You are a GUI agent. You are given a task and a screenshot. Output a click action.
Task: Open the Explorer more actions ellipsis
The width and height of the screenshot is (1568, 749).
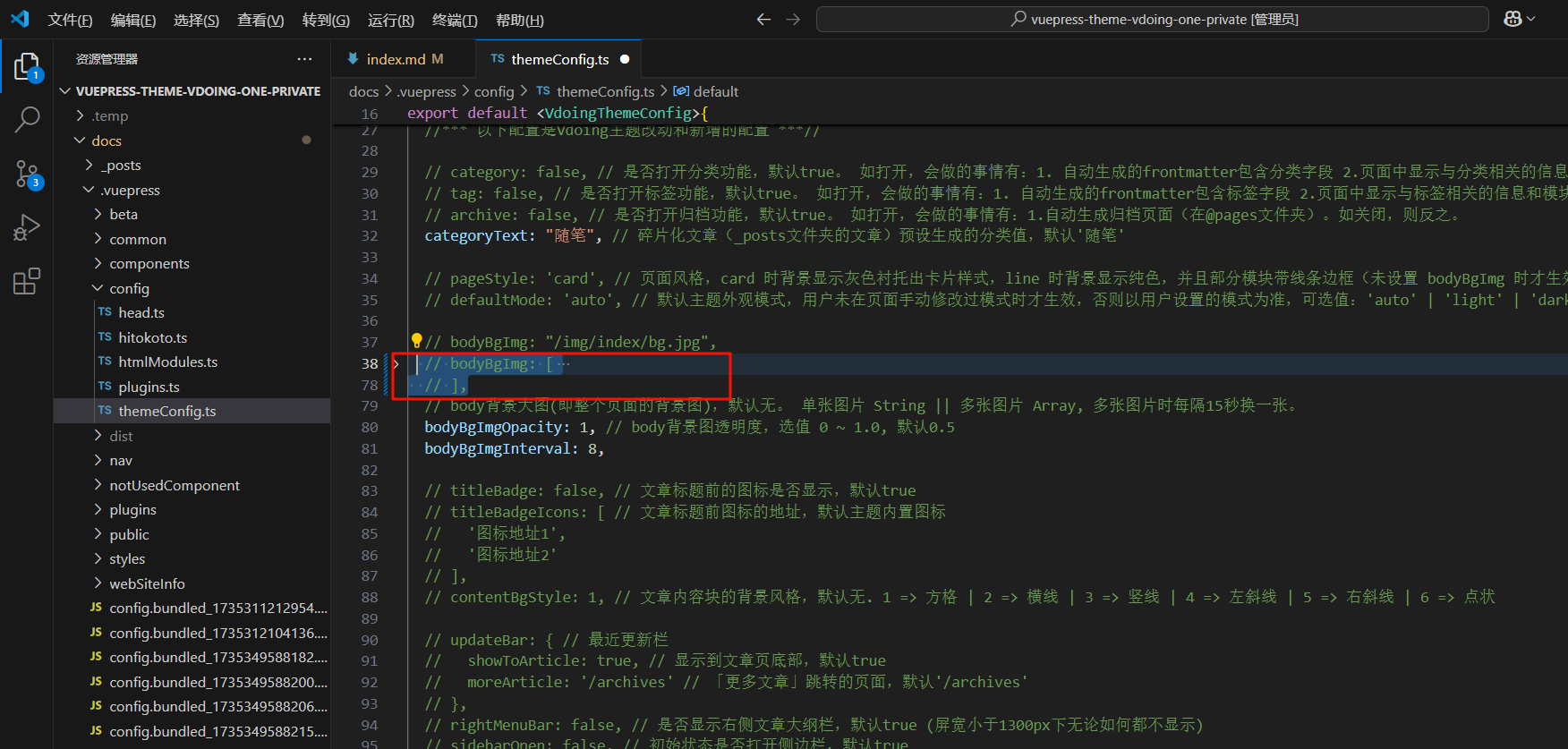(x=305, y=59)
